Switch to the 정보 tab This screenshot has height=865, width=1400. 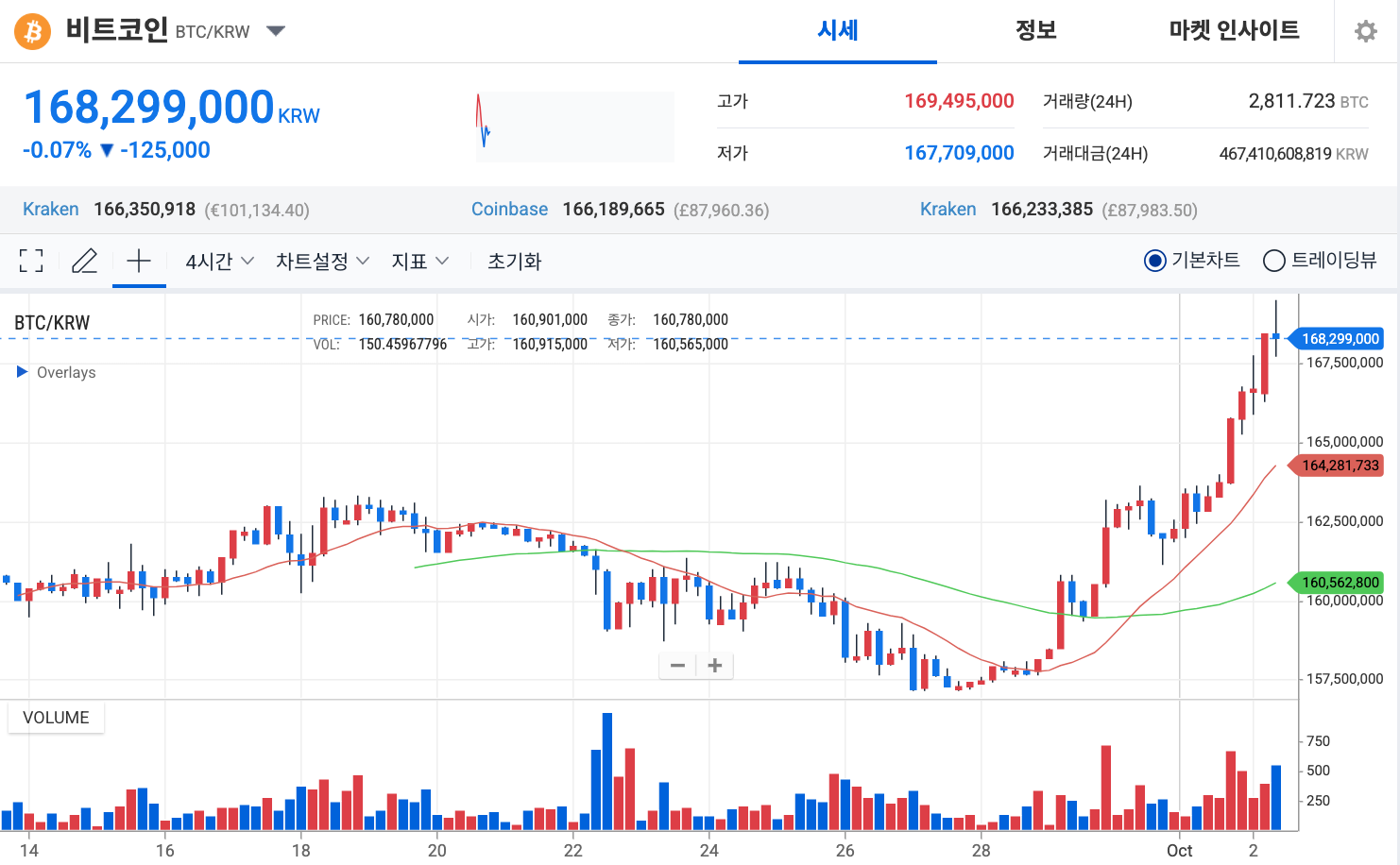[1036, 31]
